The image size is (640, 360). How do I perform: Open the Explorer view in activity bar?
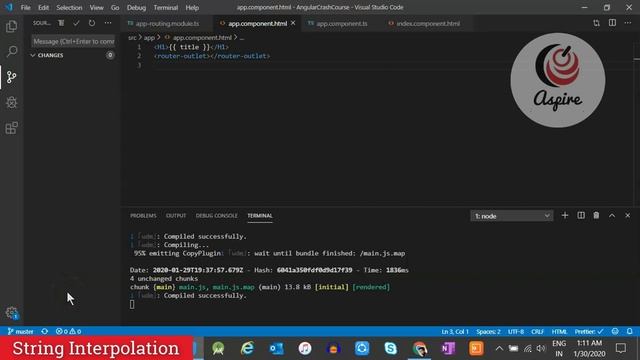click(11, 27)
